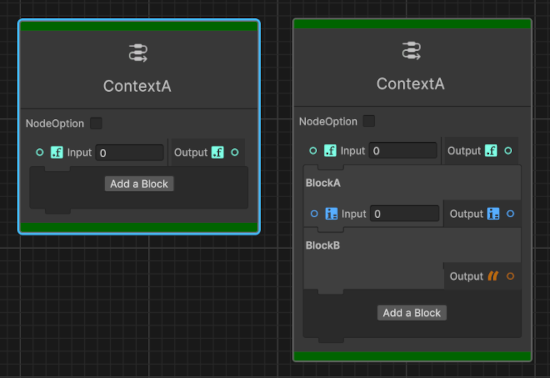Select left node by its ContextA title
550x378 pixels.
(x=137, y=86)
